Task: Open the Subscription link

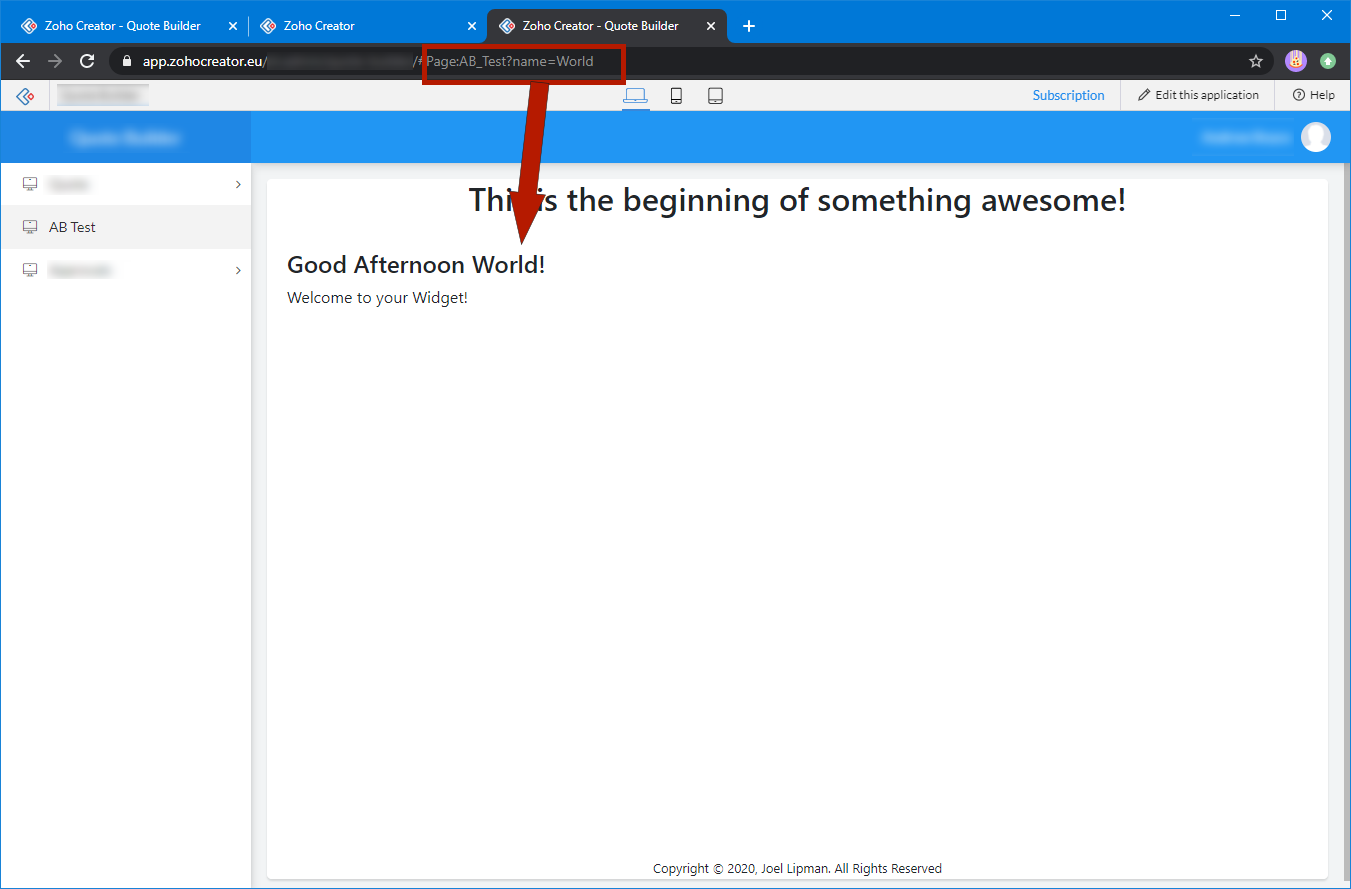Action: [x=1068, y=96]
